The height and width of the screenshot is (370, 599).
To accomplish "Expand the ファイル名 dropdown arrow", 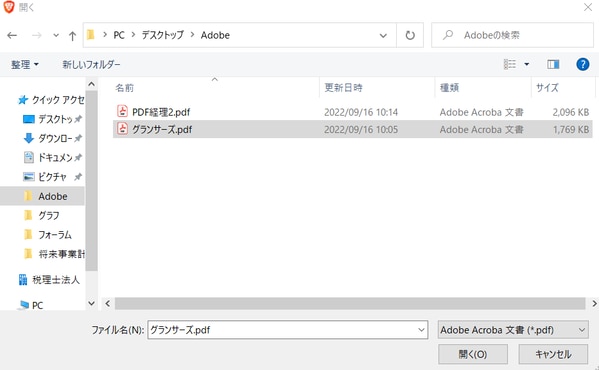I will [421, 330].
